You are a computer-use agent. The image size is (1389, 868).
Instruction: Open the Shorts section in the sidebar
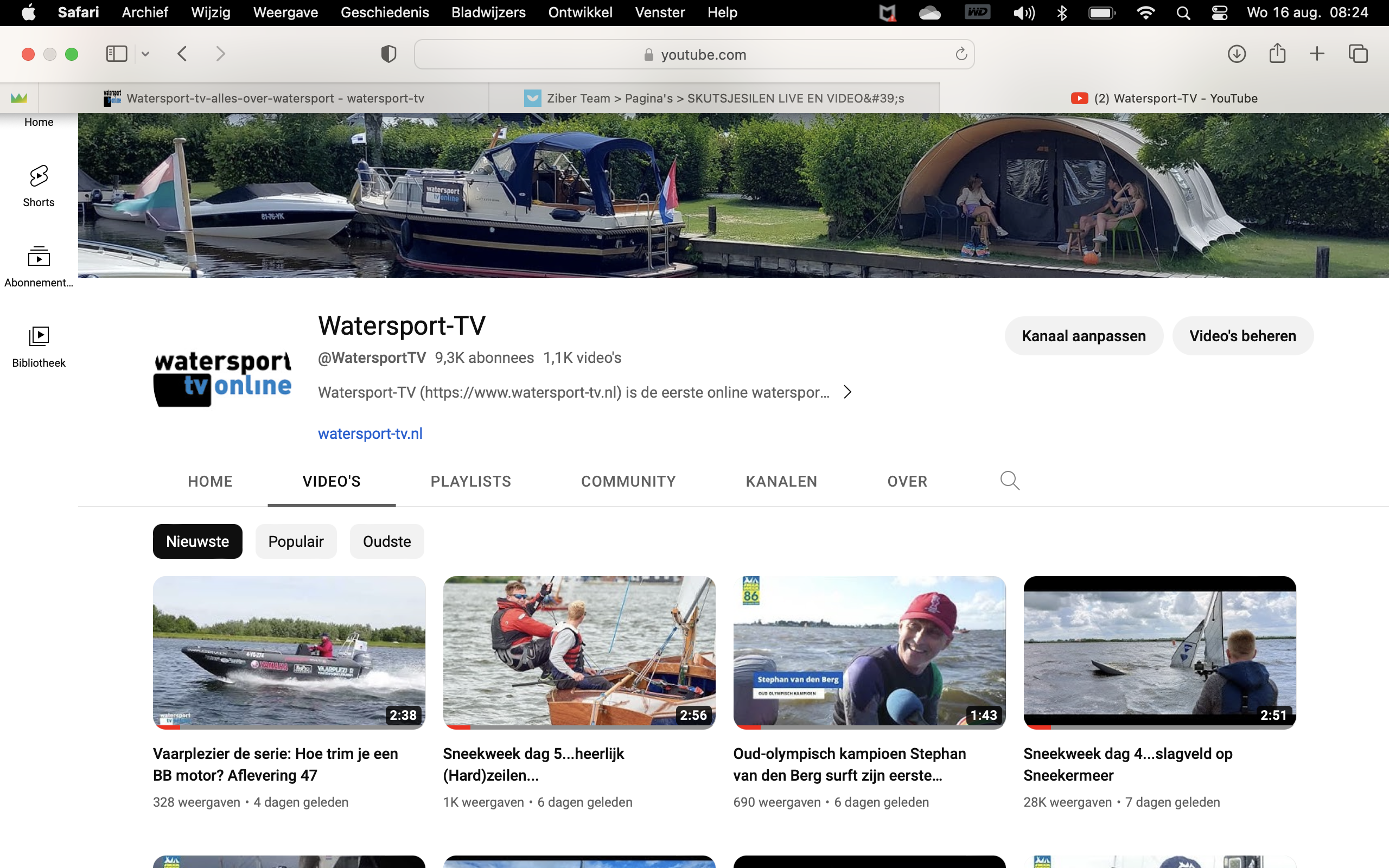pos(38,184)
